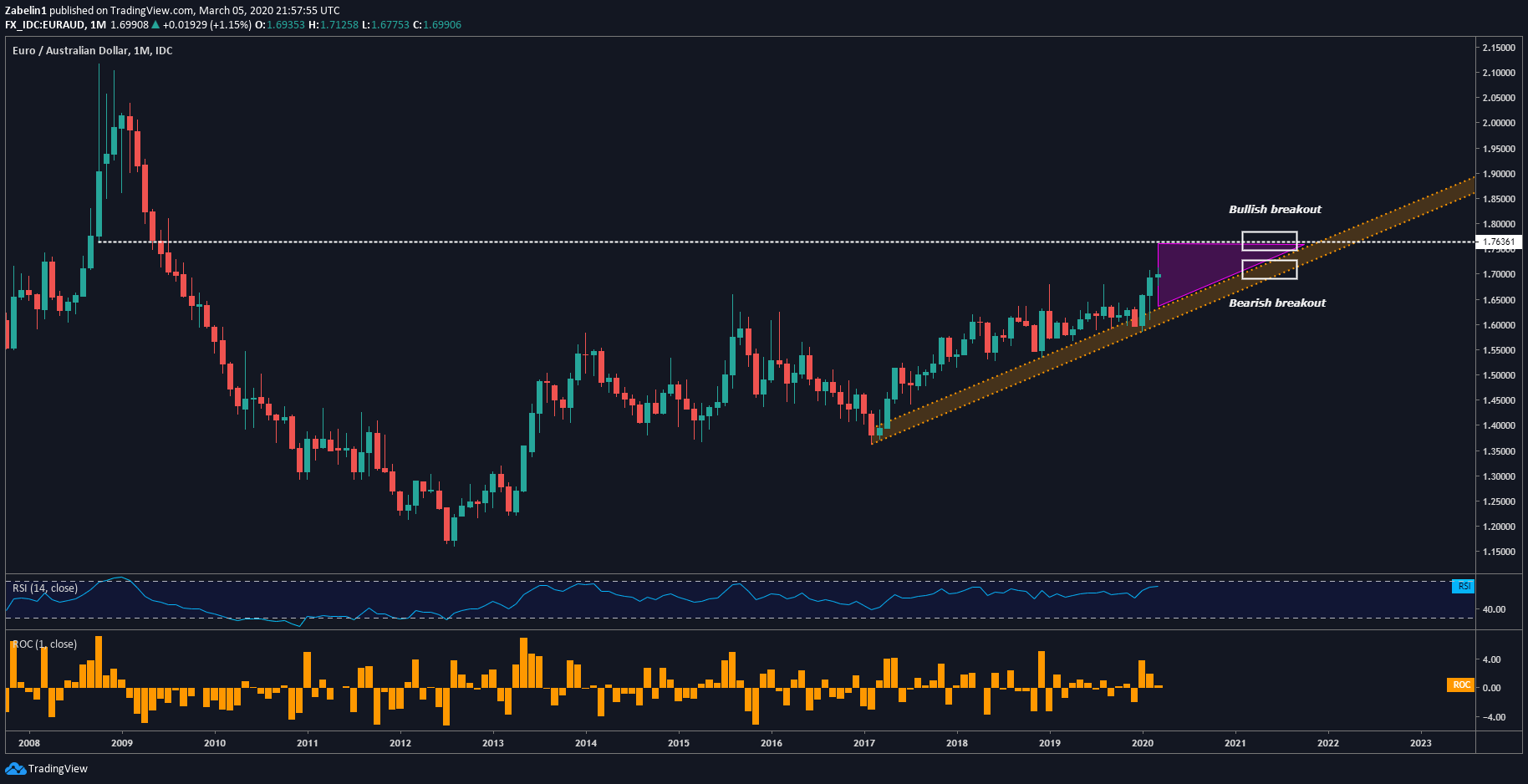Click the 2.15000 price axis label
Viewport: 1528px width, 784px height.
tap(1499, 48)
